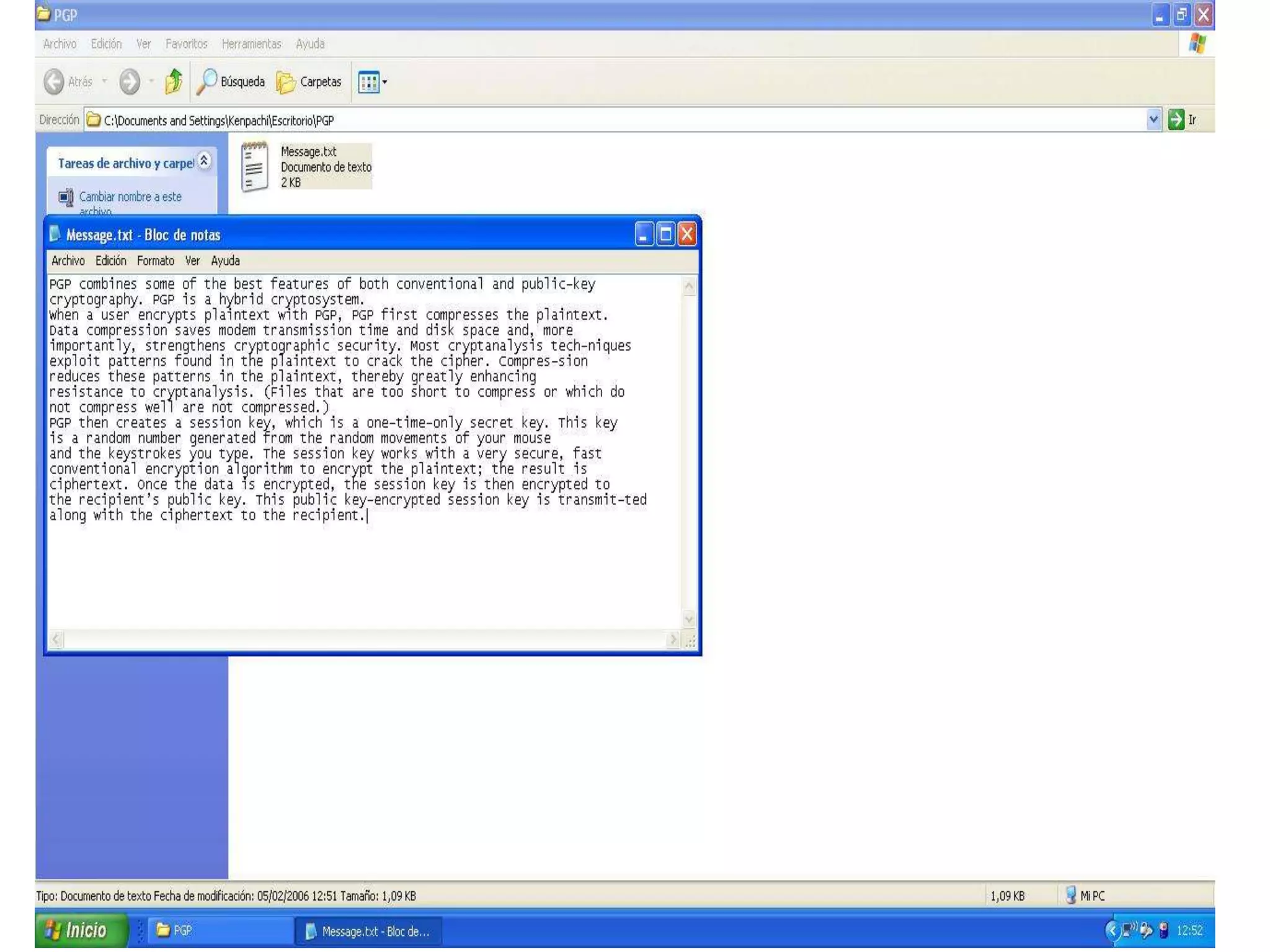Select the Message.txt file icon

[x=255, y=166]
